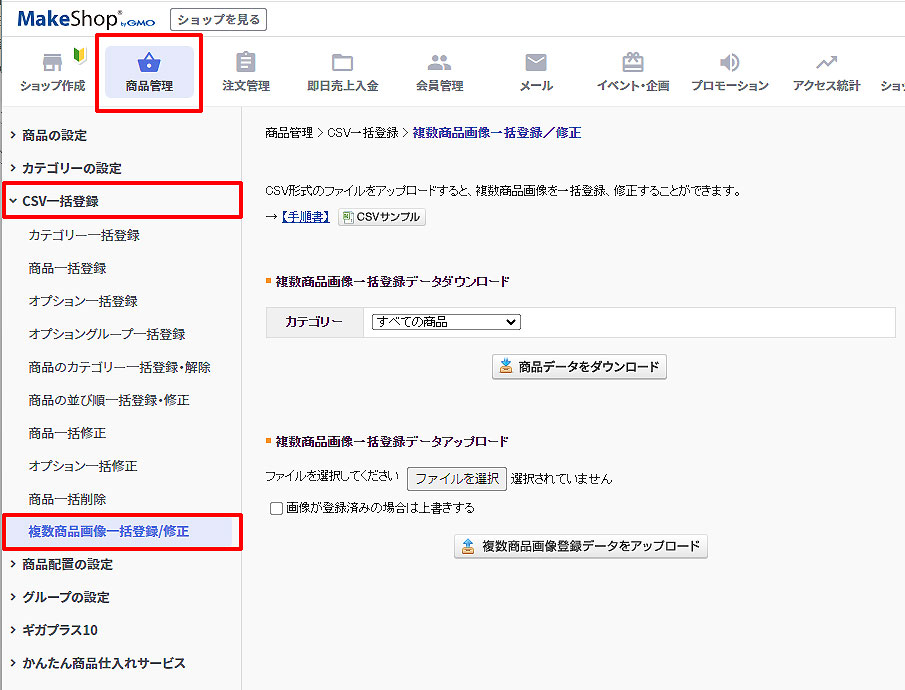Click ファイルを選択 to choose a file

tap(456, 478)
